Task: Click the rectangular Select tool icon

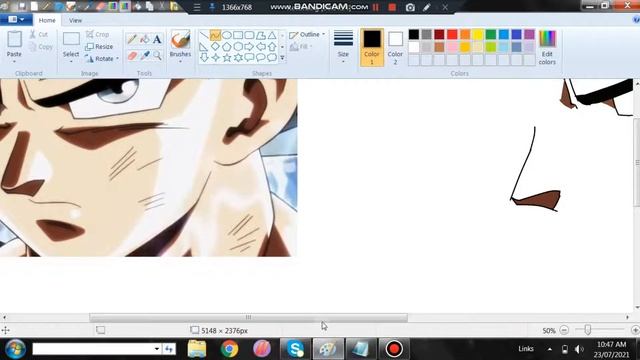Action: click(x=71, y=39)
